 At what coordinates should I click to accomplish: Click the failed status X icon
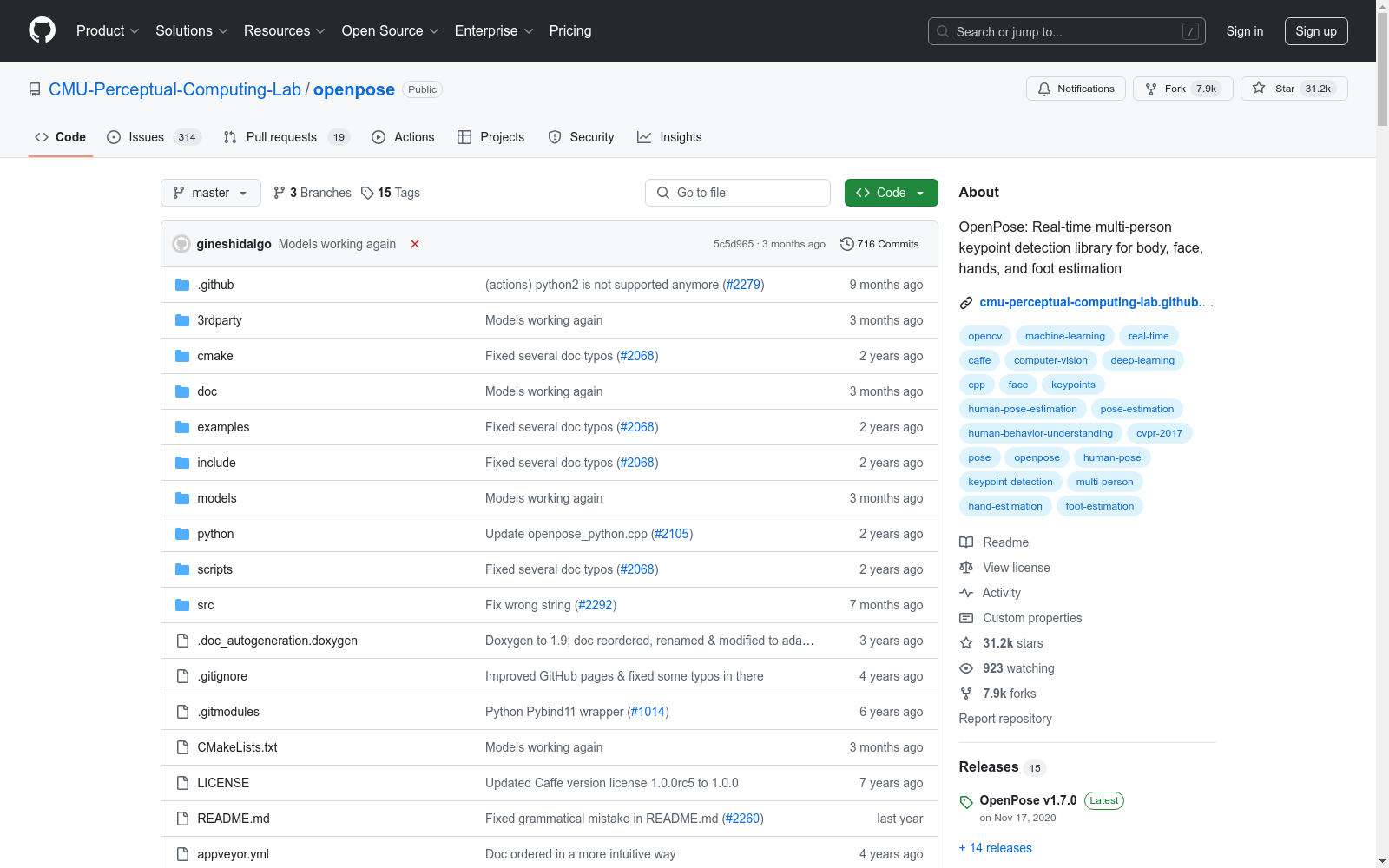tap(415, 244)
